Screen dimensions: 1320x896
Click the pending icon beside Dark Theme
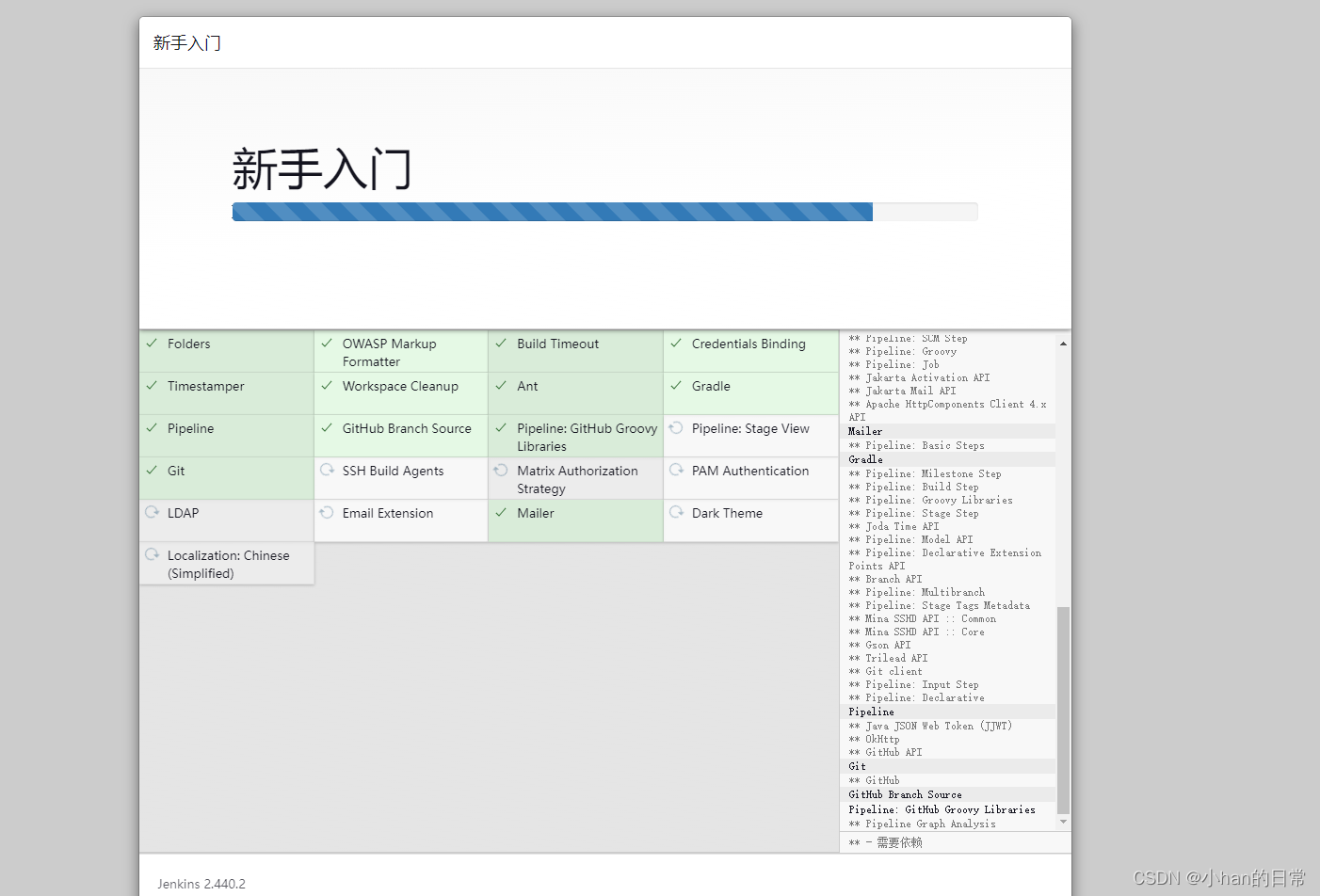tap(676, 513)
